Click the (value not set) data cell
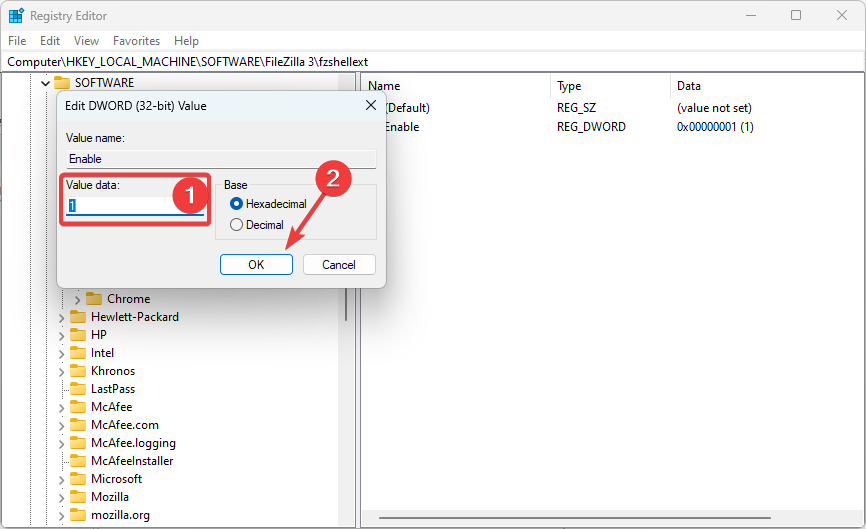Screen dimensions: 866x529 (x=714, y=108)
